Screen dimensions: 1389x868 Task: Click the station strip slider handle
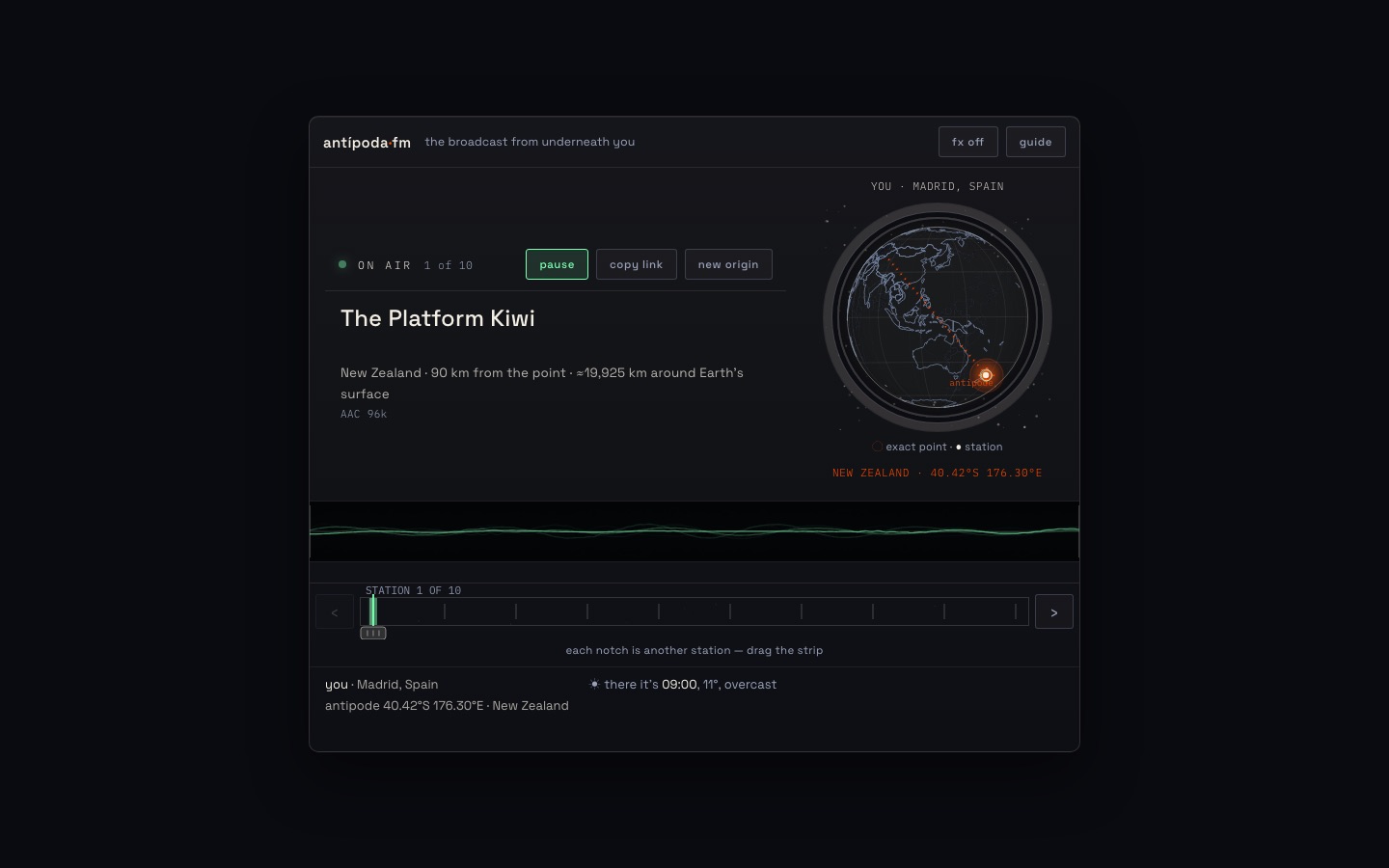coord(373,633)
